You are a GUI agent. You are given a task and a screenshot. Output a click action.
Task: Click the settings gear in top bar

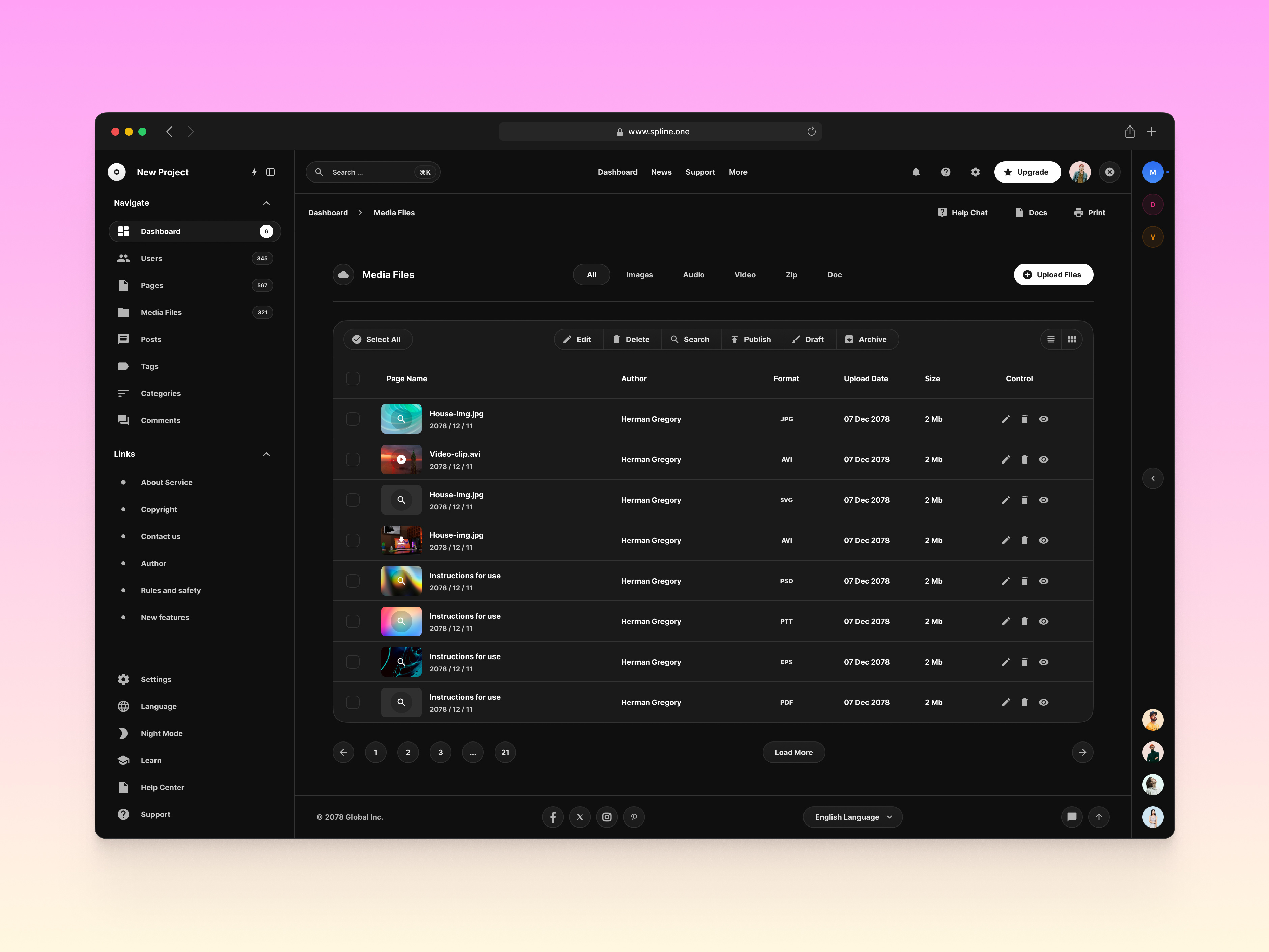975,172
